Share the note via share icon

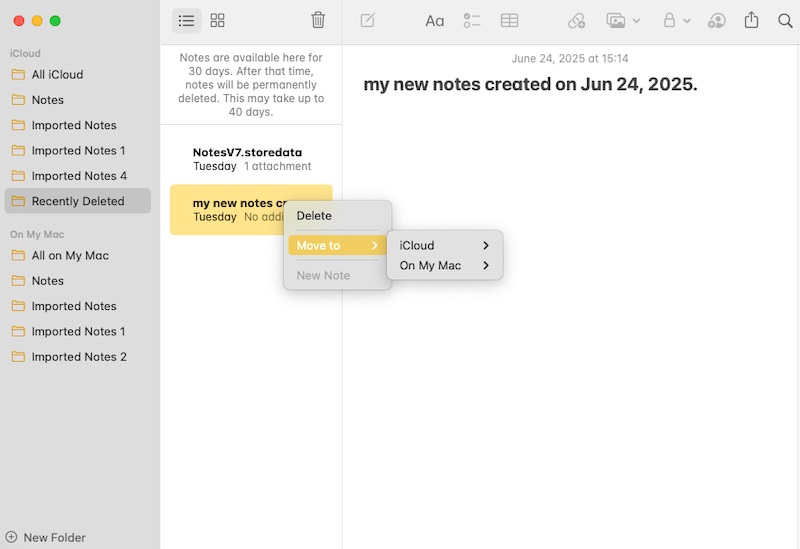pyautogui.click(x=751, y=21)
